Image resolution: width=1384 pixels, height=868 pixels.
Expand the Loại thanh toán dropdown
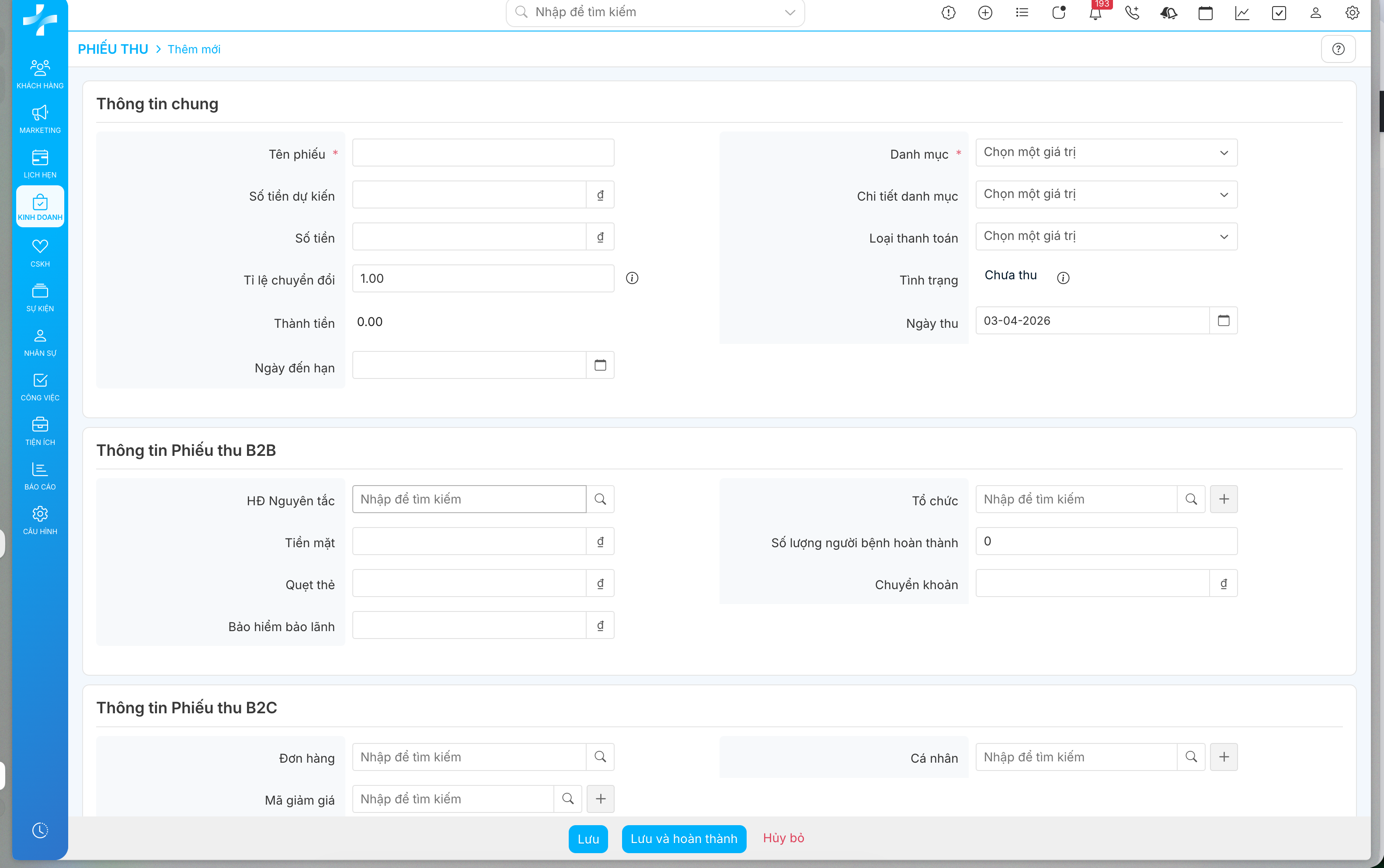tap(1106, 236)
